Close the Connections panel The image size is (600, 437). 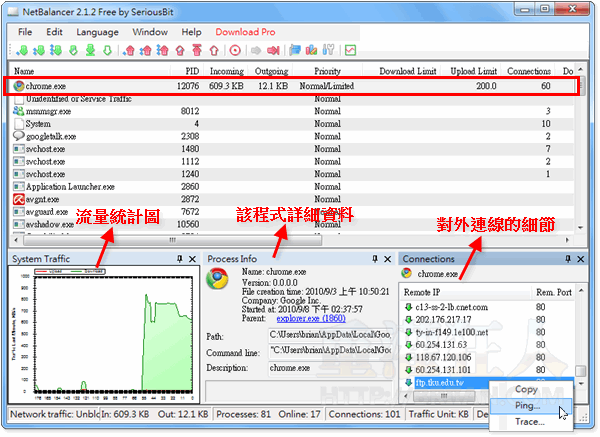582,259
